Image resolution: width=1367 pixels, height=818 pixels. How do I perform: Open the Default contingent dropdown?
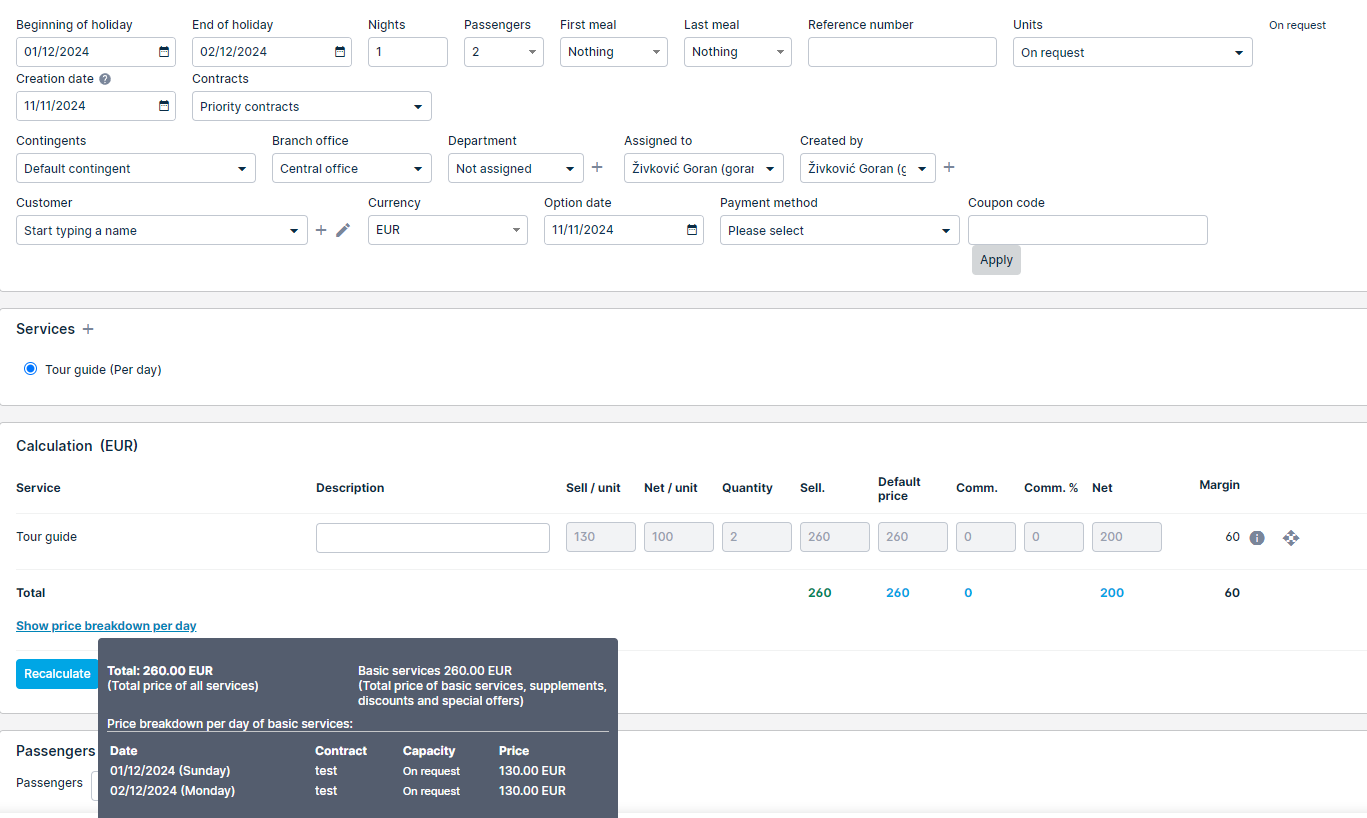pyautogui.click(x=136, y=168)
